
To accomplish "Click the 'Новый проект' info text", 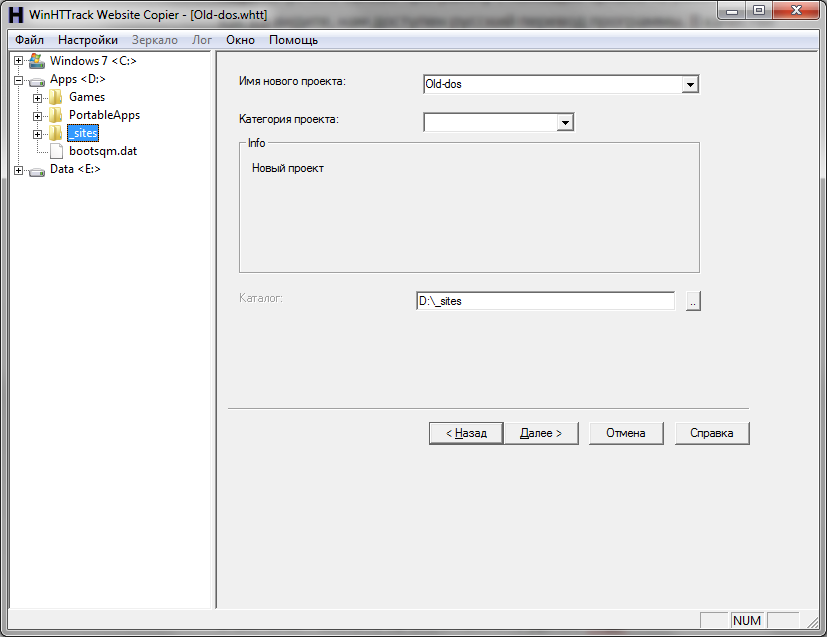I will pyautogui.click(x=288, y=168).
